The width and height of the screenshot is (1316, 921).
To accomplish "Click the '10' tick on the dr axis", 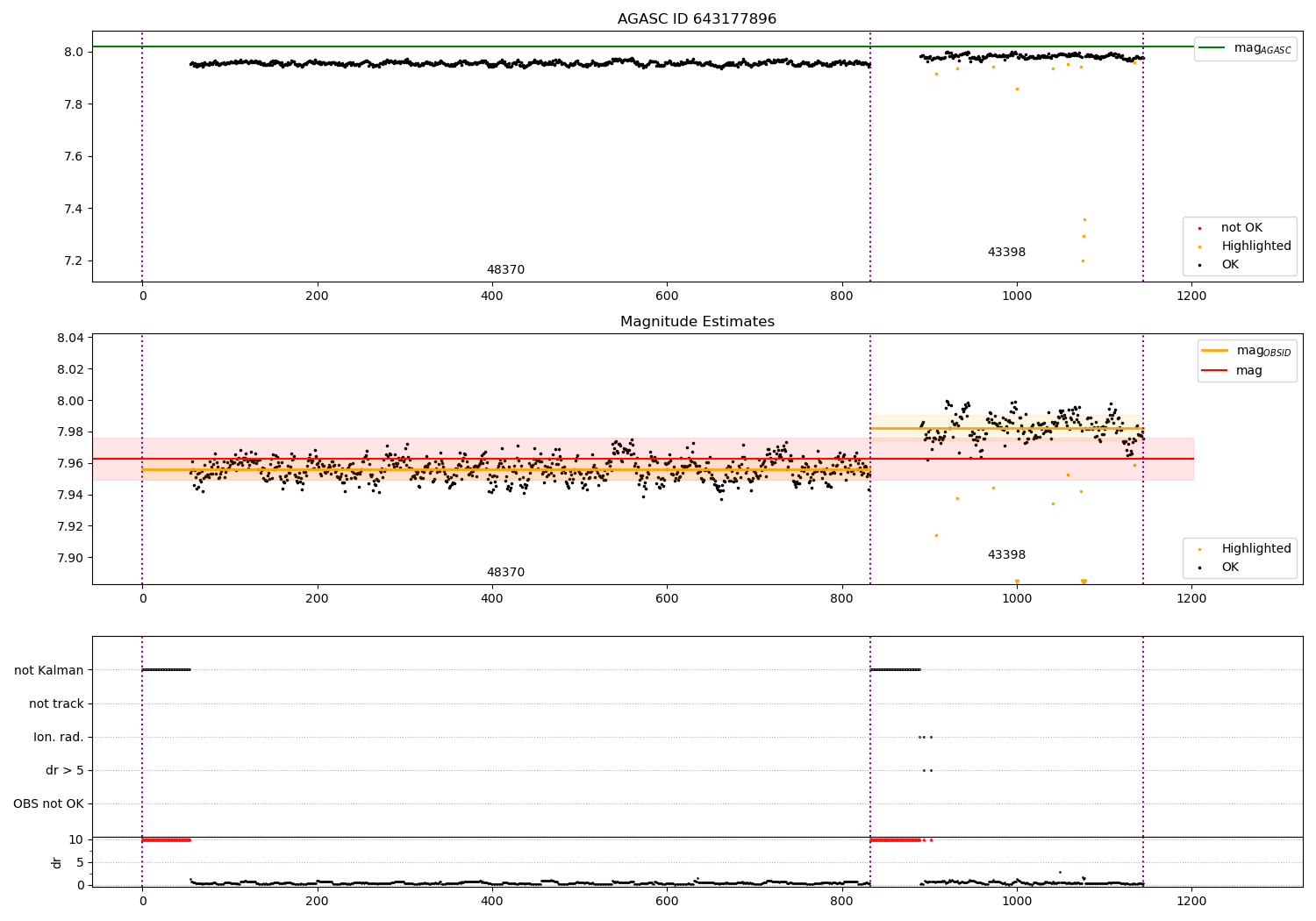I will 75,840.
